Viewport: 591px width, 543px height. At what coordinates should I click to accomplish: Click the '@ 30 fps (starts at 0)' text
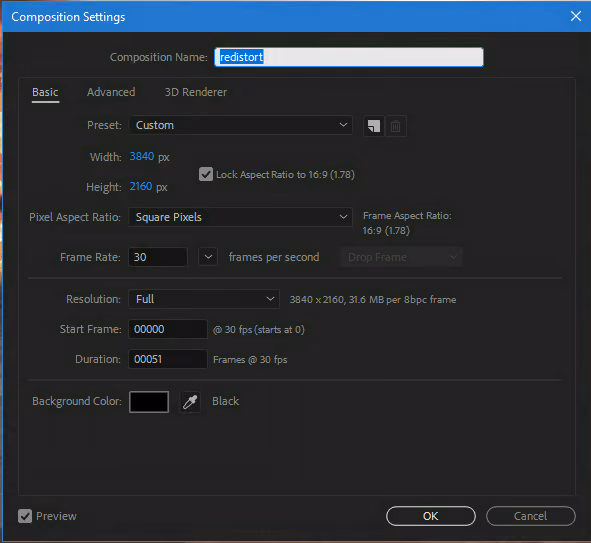click(259, 330)
